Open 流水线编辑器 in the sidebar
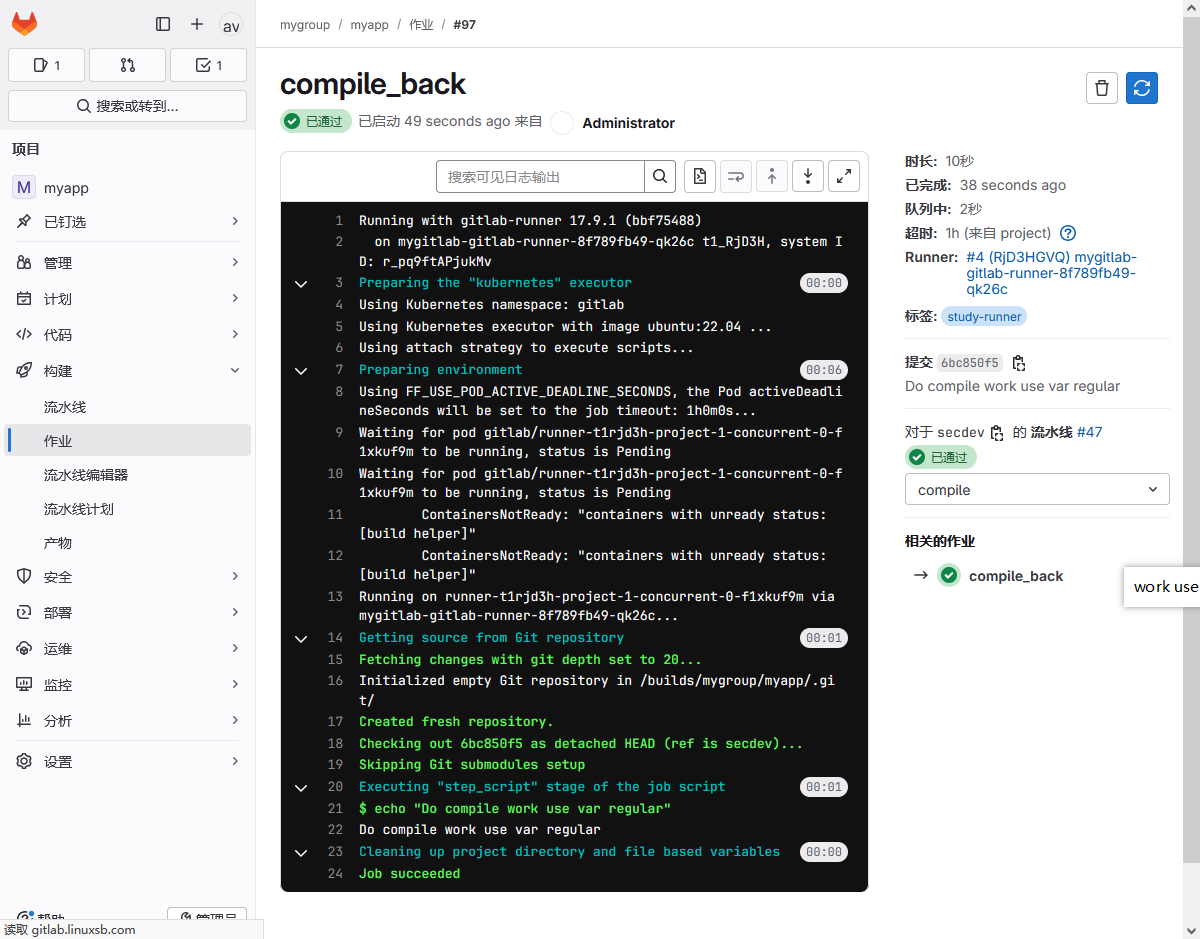This screenshot has height=939, width=1200. (x=127, y=475)
